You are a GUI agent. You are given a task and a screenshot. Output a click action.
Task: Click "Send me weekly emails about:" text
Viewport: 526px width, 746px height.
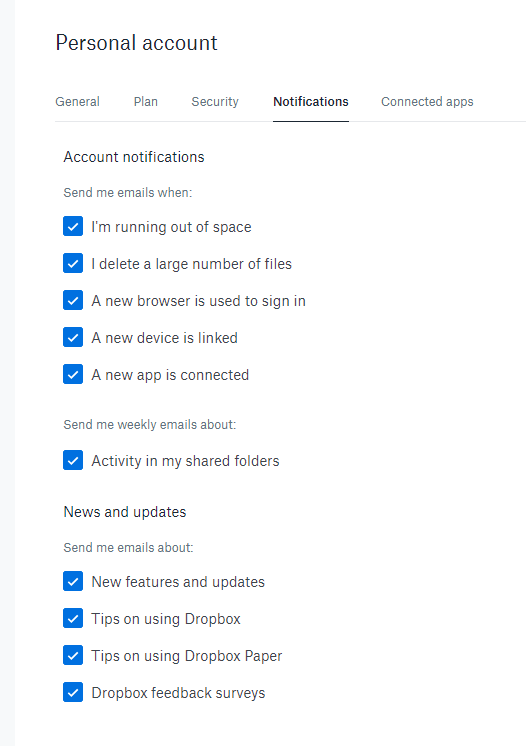click(150, 424)
